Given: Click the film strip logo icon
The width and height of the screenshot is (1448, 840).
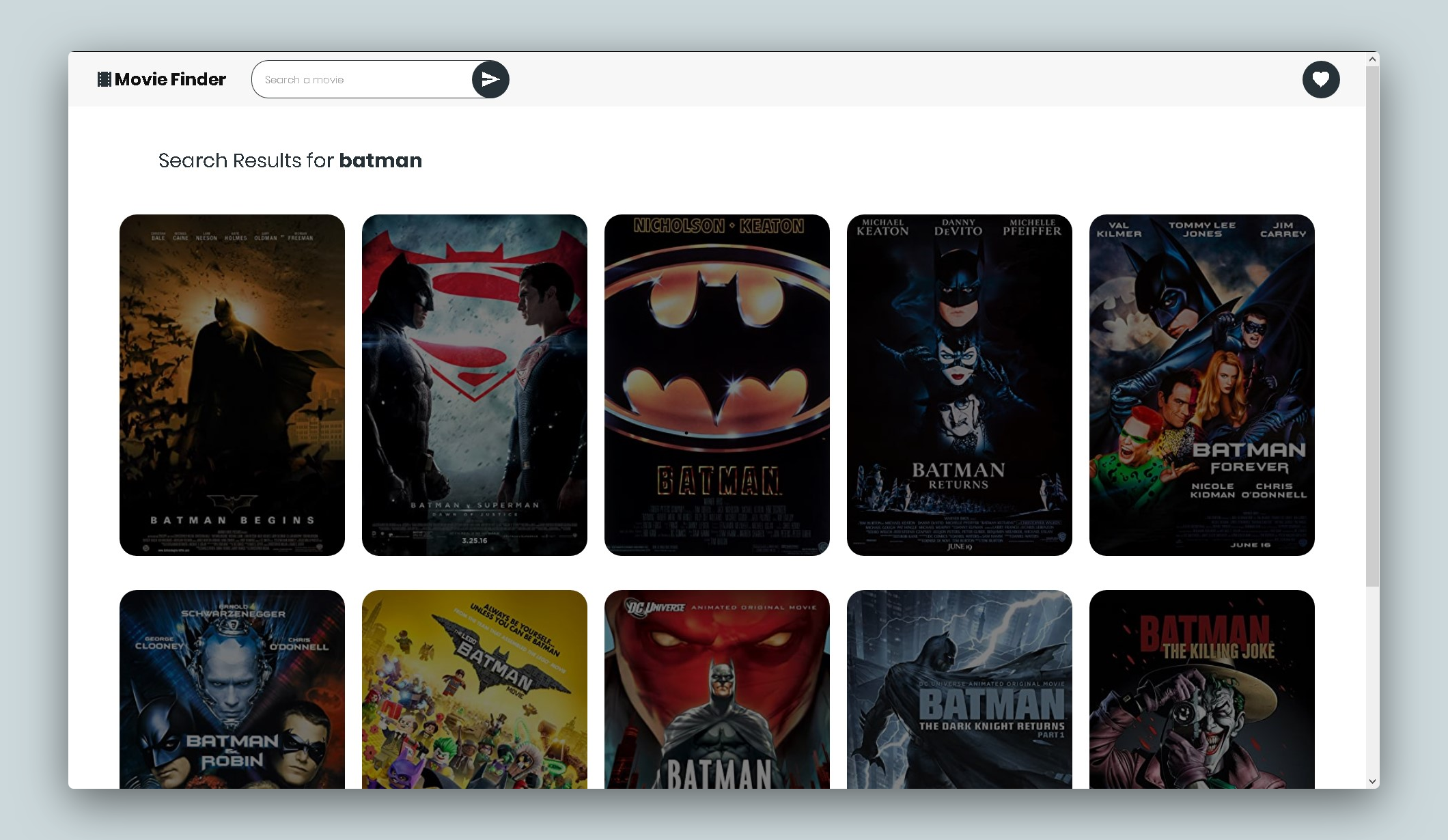Looking at the screenshot, I should point(104,79).
